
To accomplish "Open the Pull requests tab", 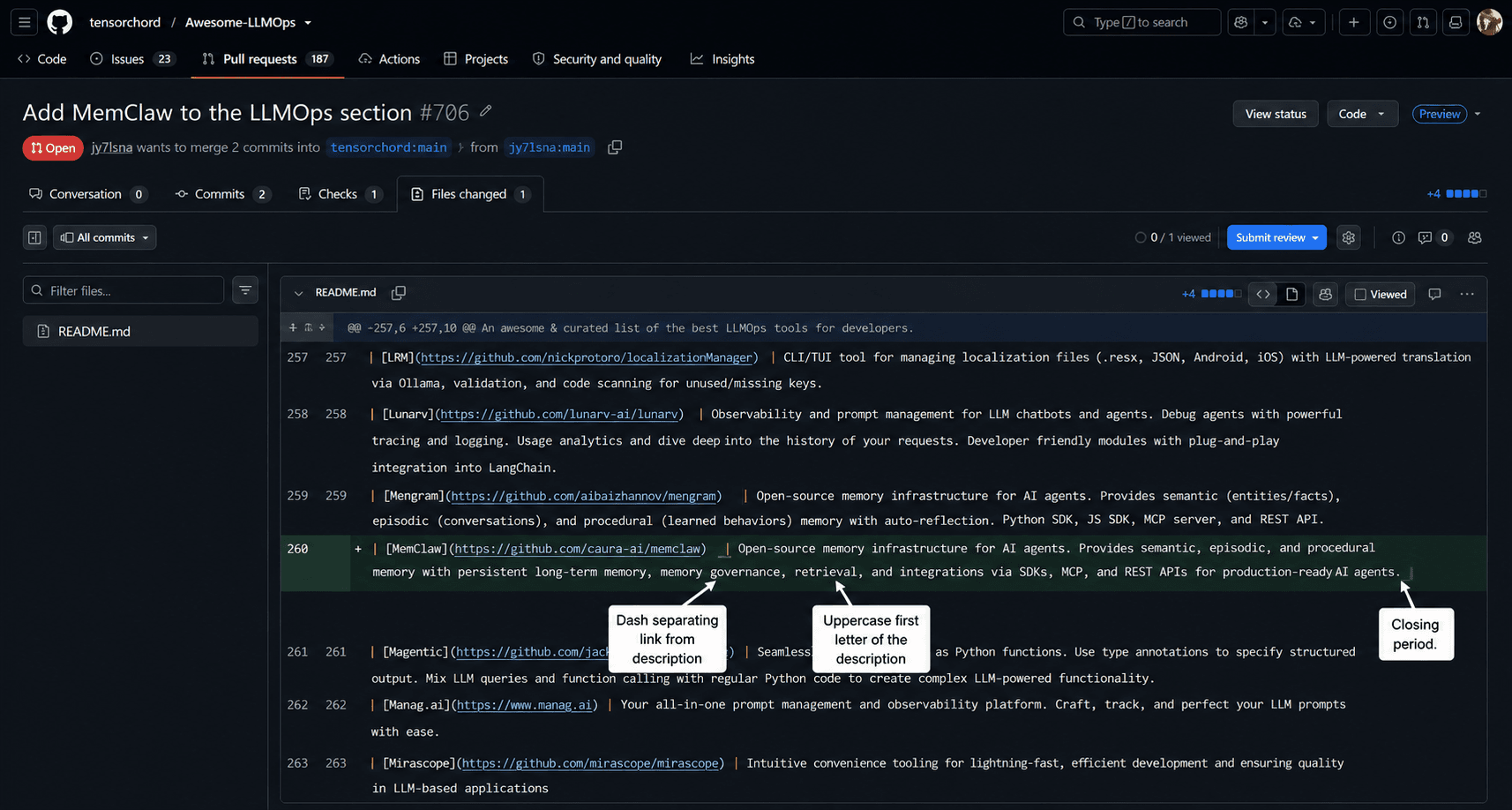I will pos(267,59).
